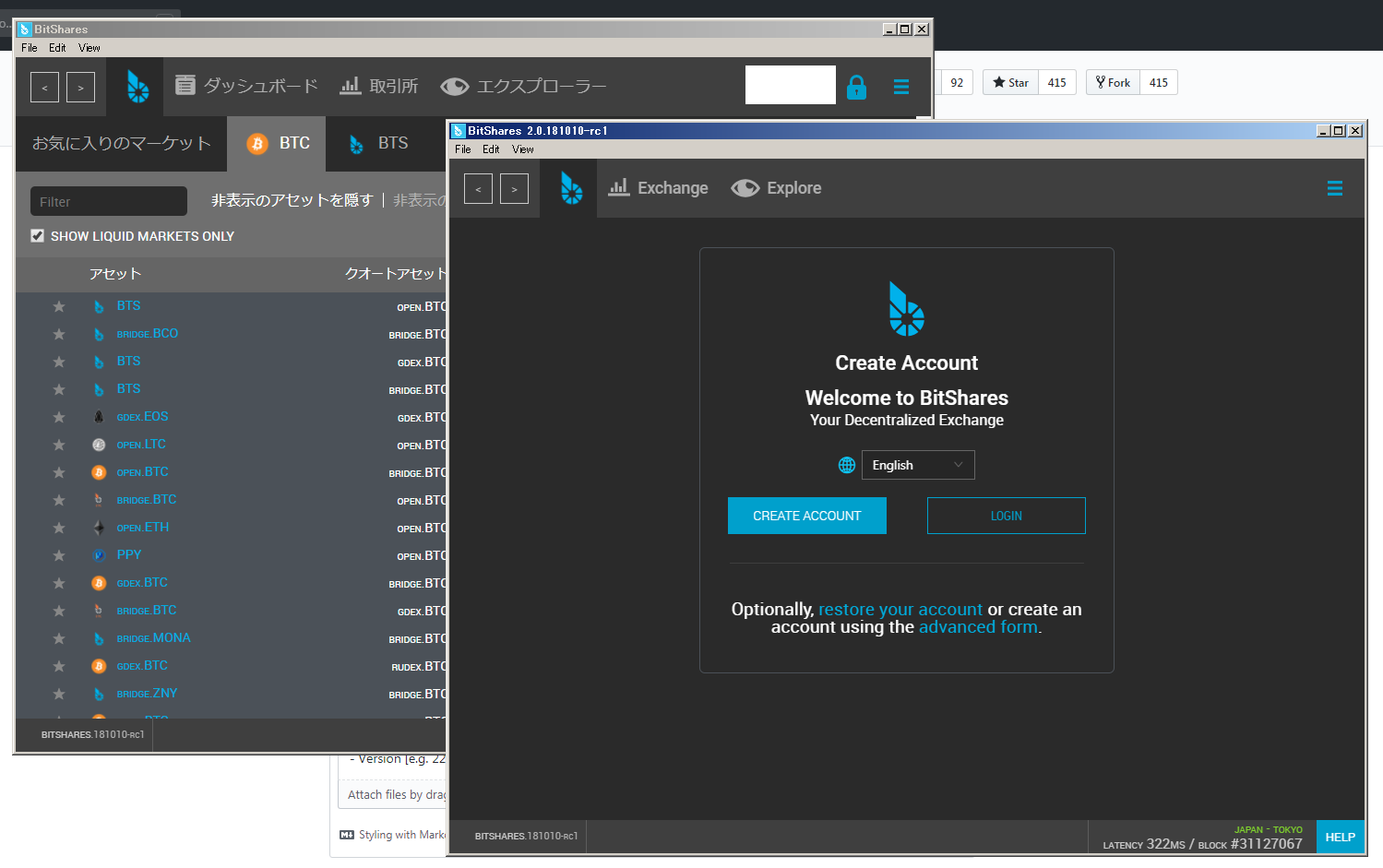Favorite the BRIDGE.MONA market with its star

point(59,638)
